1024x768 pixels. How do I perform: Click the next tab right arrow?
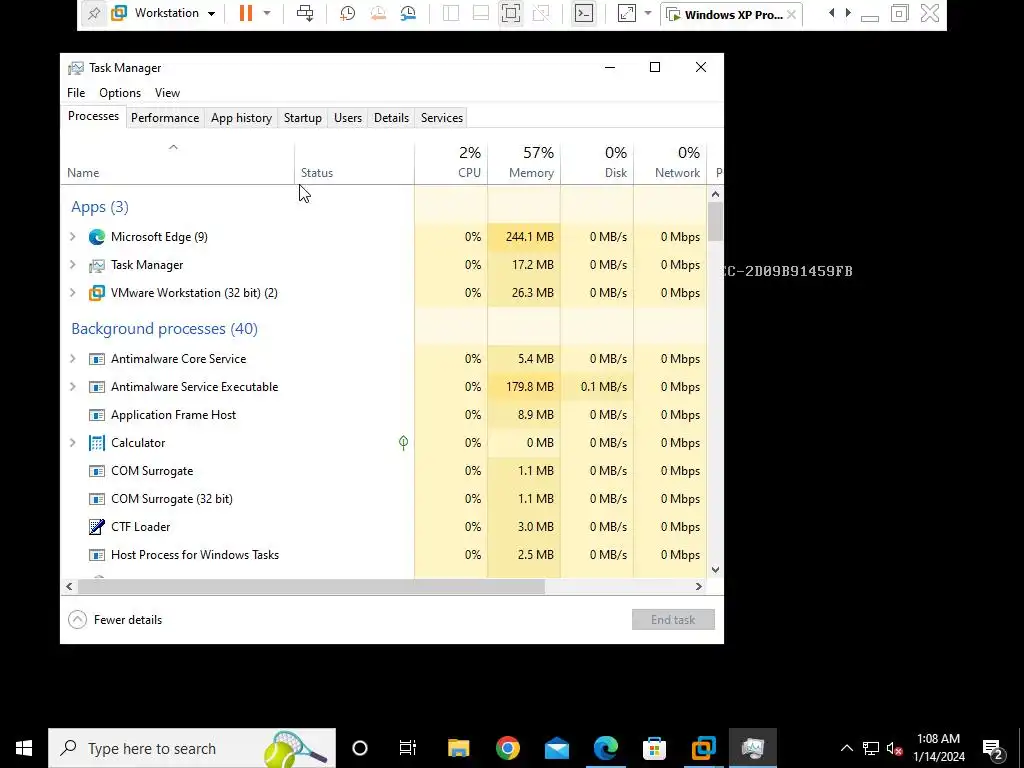click(848, 13)
